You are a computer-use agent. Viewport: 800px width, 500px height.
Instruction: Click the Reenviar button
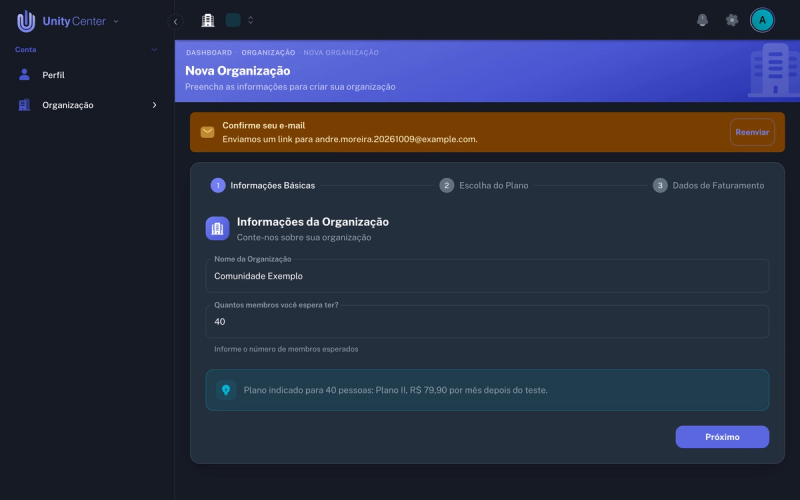752,132
